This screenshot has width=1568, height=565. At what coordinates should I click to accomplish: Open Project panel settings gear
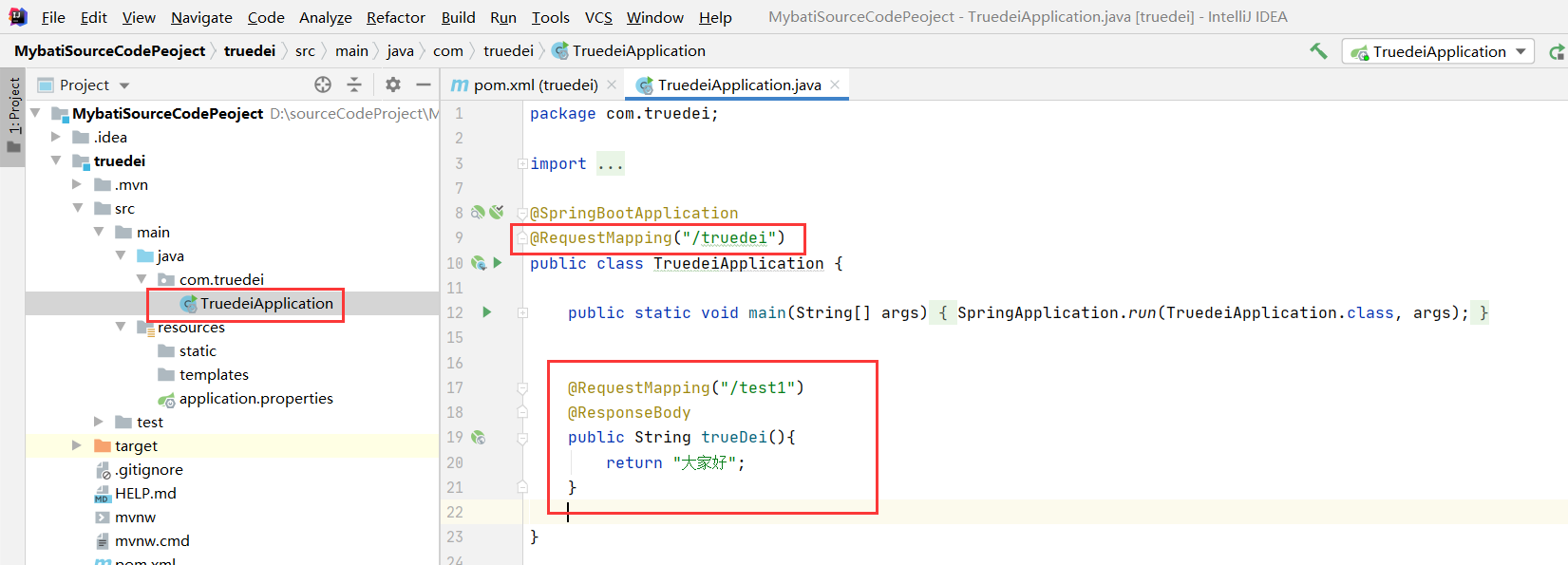(x=393, y=85)
